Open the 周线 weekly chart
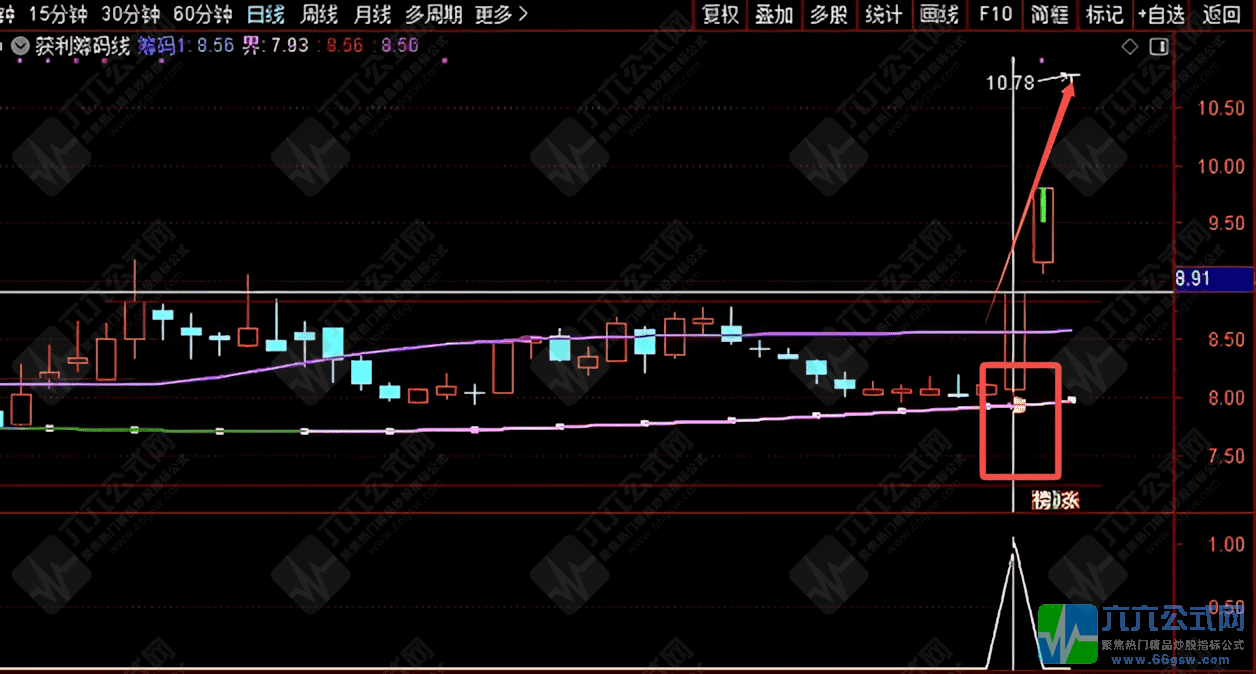This screenshot has width=1256, height=674. [320, 14]
